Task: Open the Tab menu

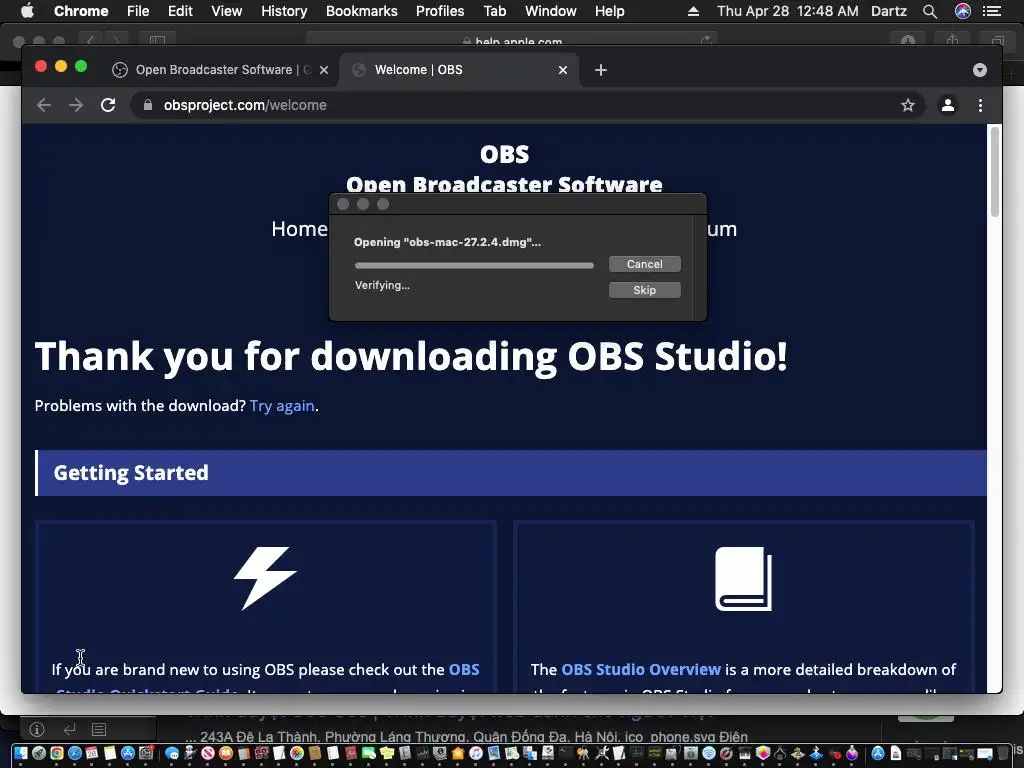Action: 494,11
